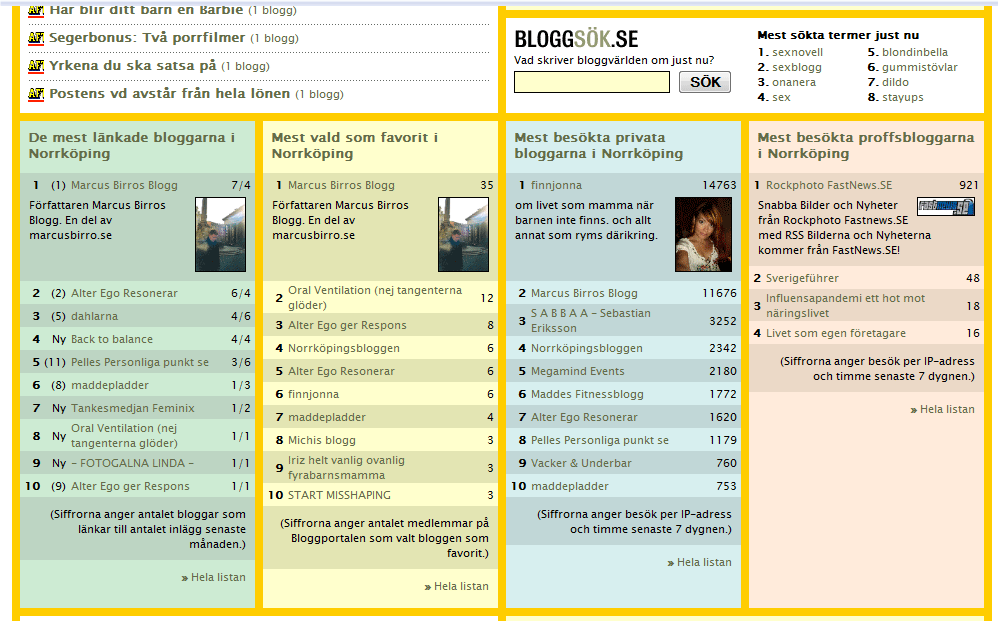Open Alter Ego Resonerar in favorites list
The image size is (998, 621).
tap(341, 371)
